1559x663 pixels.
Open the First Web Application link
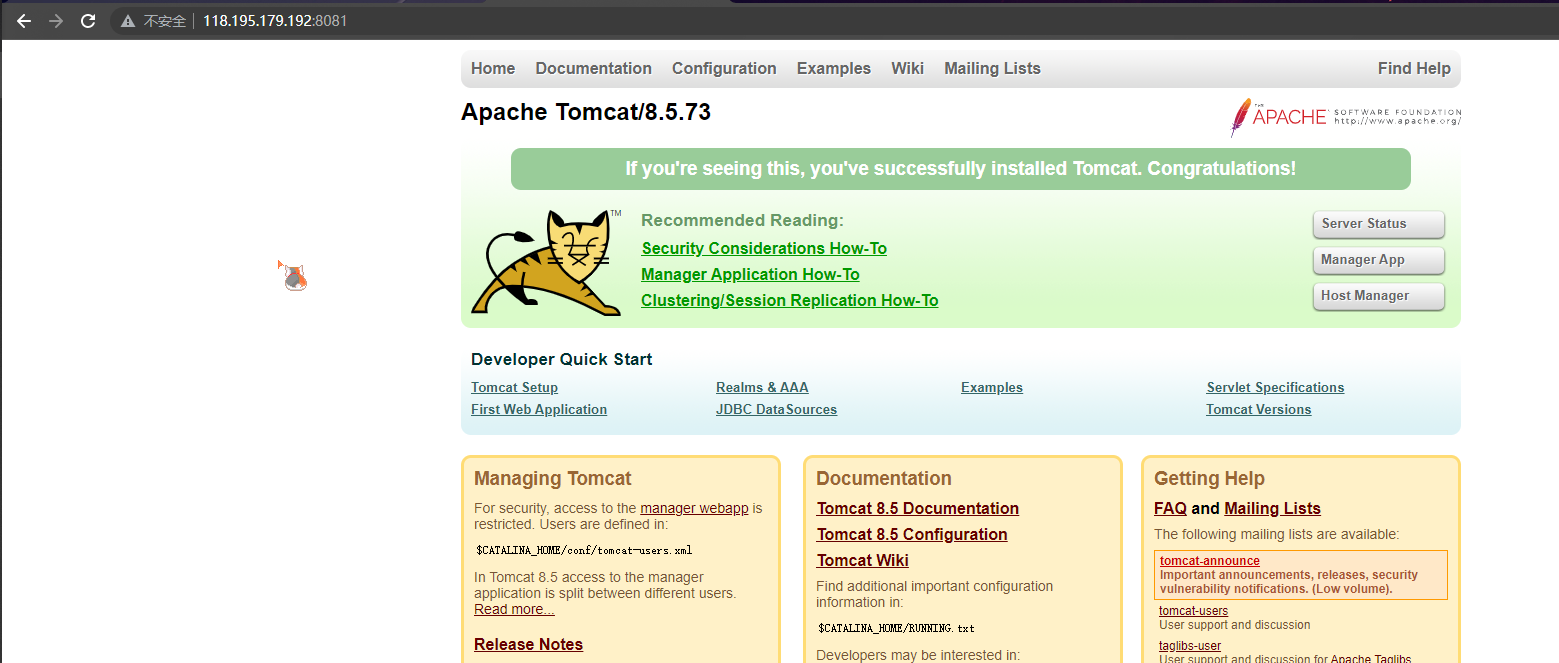[539, 410]
